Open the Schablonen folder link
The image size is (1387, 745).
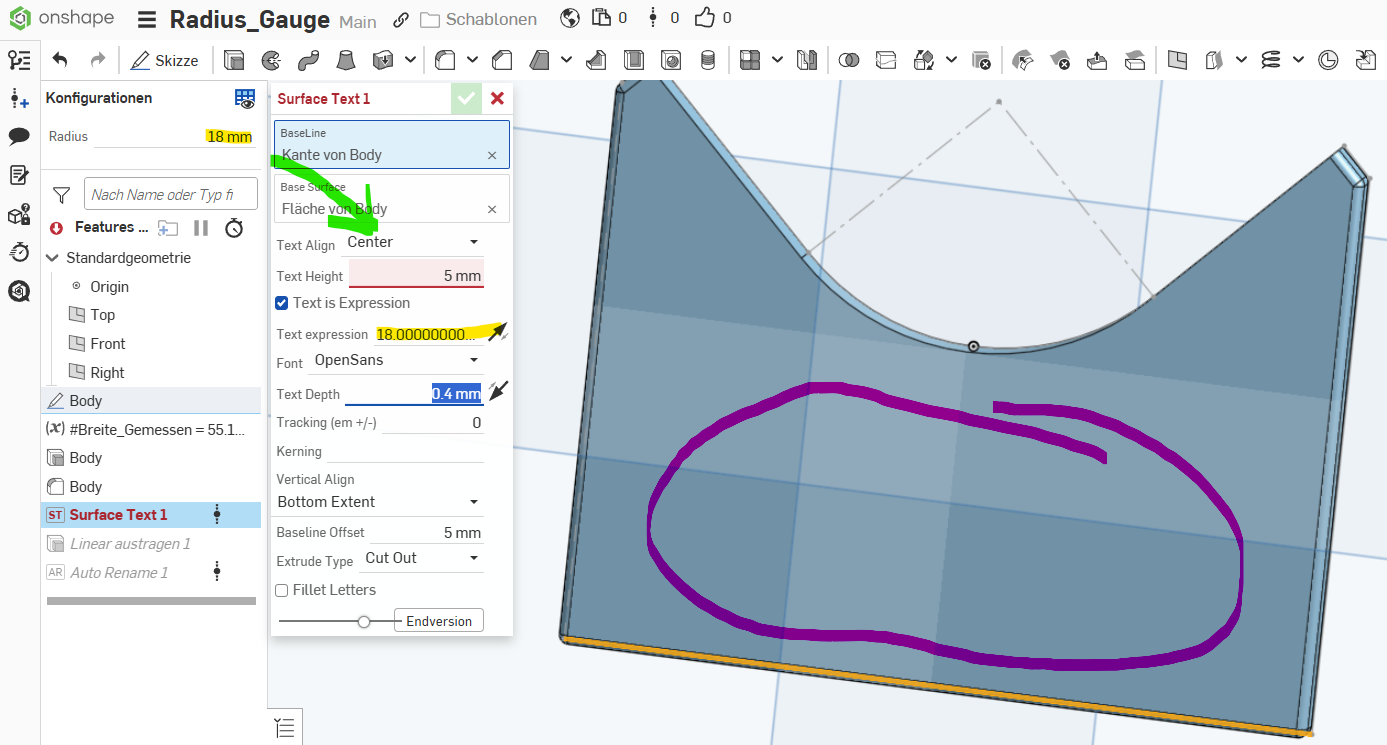click(x=478, y=19)
